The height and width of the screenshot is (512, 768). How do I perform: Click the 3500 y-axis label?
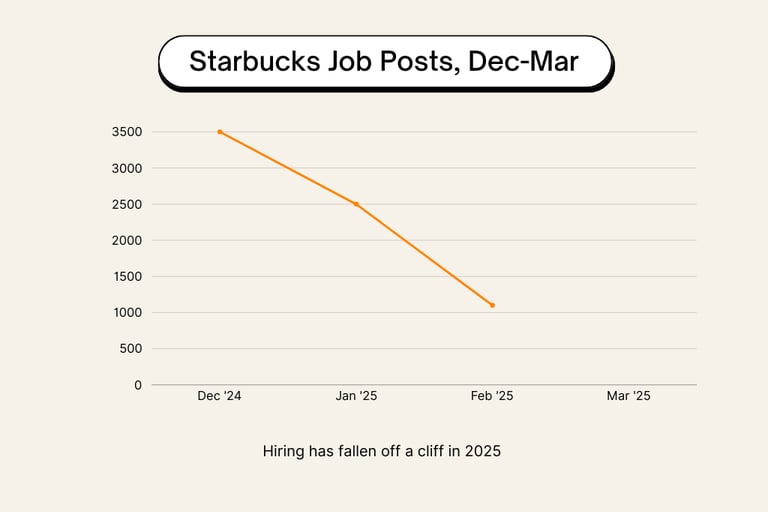126,132
